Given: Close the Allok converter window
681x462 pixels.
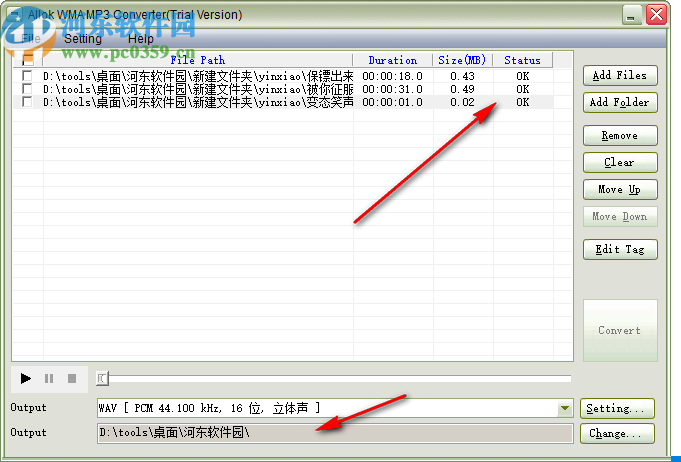Looking at the screenshot, I should pos(656,15).
